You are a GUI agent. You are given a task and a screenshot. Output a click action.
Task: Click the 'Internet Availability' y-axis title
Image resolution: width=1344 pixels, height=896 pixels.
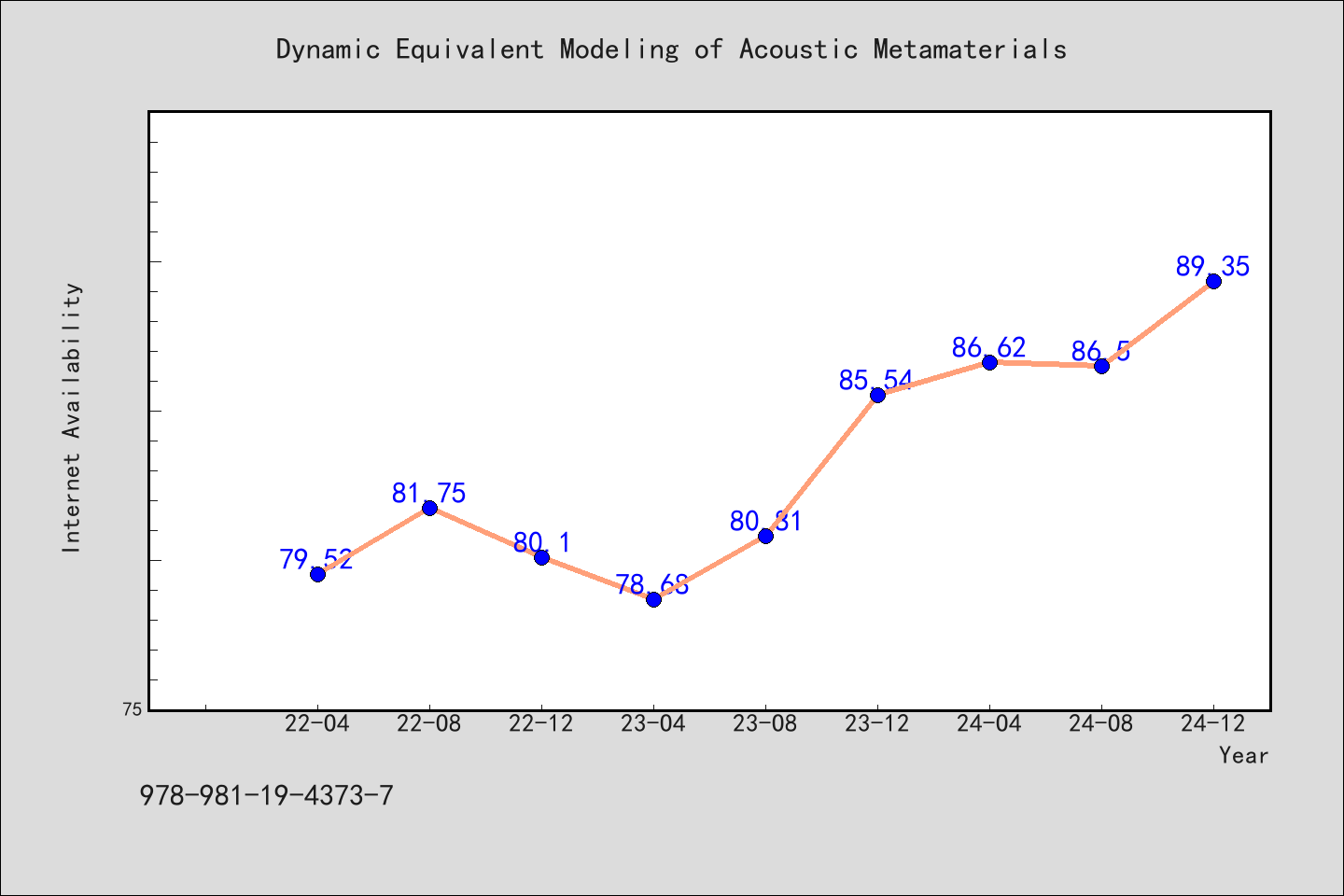click(x=72, y=417)
